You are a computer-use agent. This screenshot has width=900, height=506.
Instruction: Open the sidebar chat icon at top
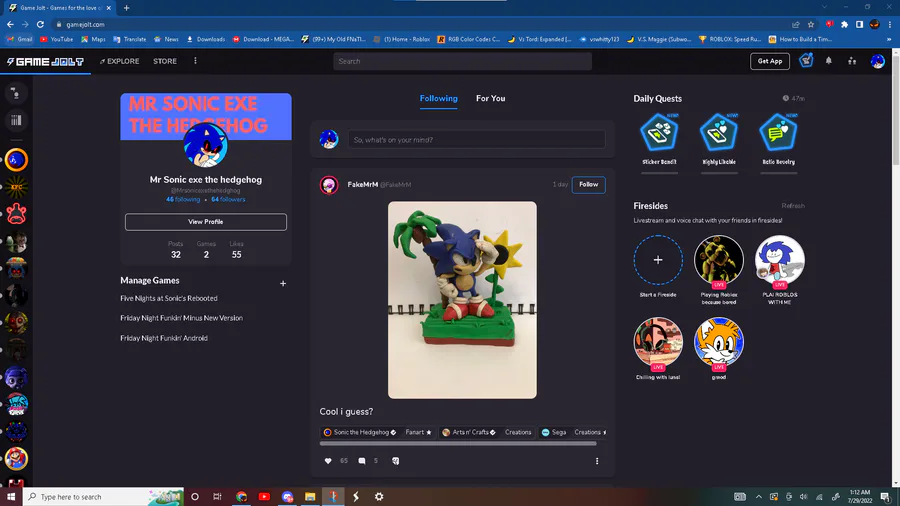[x=16, y=93]
